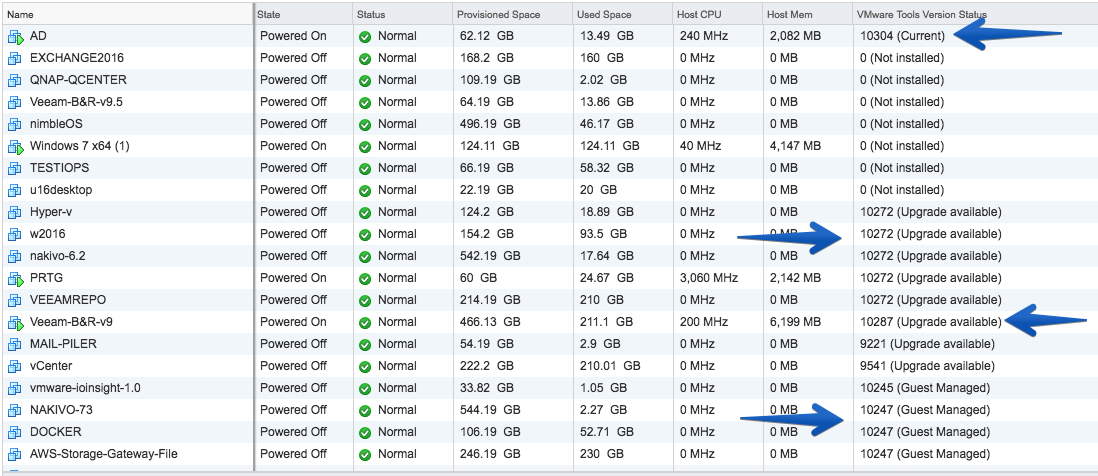Screen dimensions: 1098x476
Task: Click the VM icon next to AWS-Storage-Gateway-File
Action: point(15,454)
